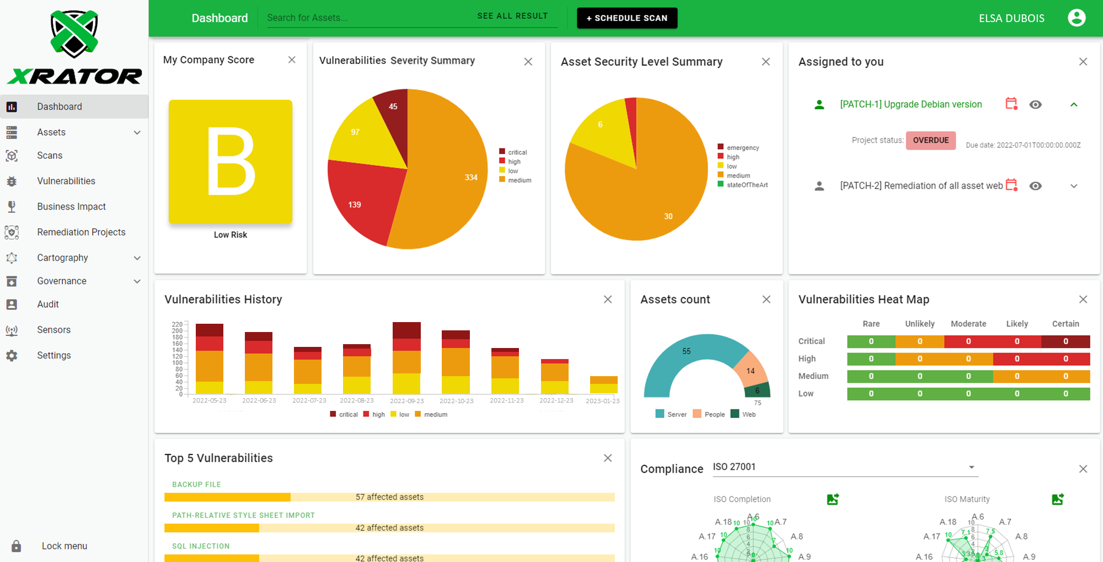Close the Vulnerabilities History widget
This screenshot has width=1103, height=562.
click(608, 300)
